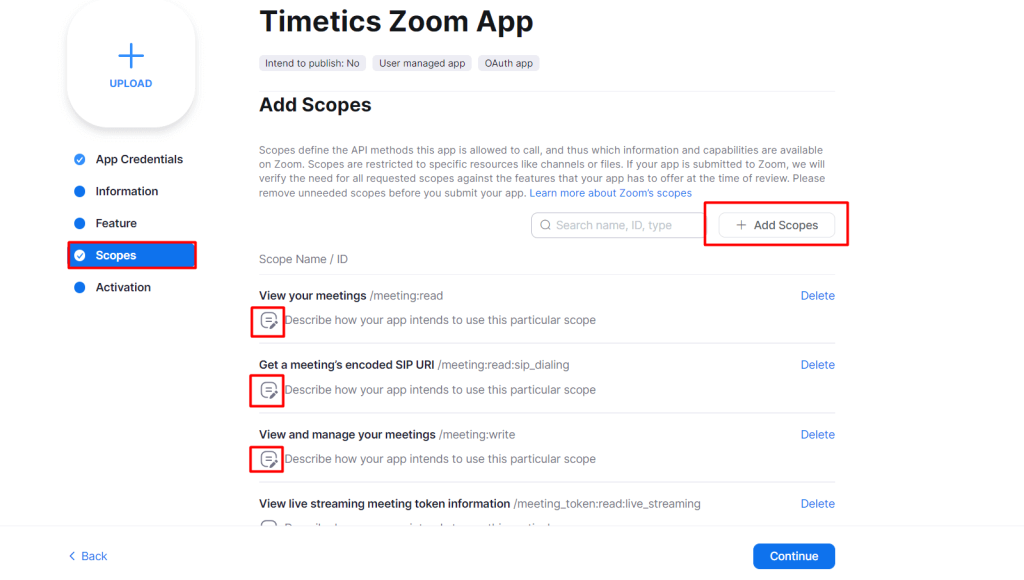Delete the live streaming token scope
1024x580 pixels.
click(x=818, y=504)
